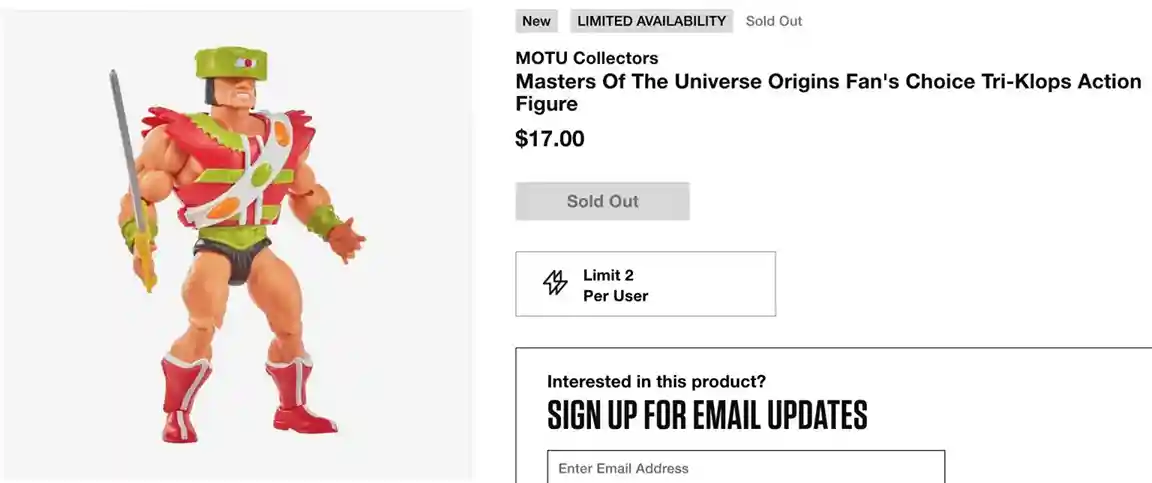Click the "Limit 2 Per User" text
Viewport: 1152px width, 483px height.
coord(615,285)
